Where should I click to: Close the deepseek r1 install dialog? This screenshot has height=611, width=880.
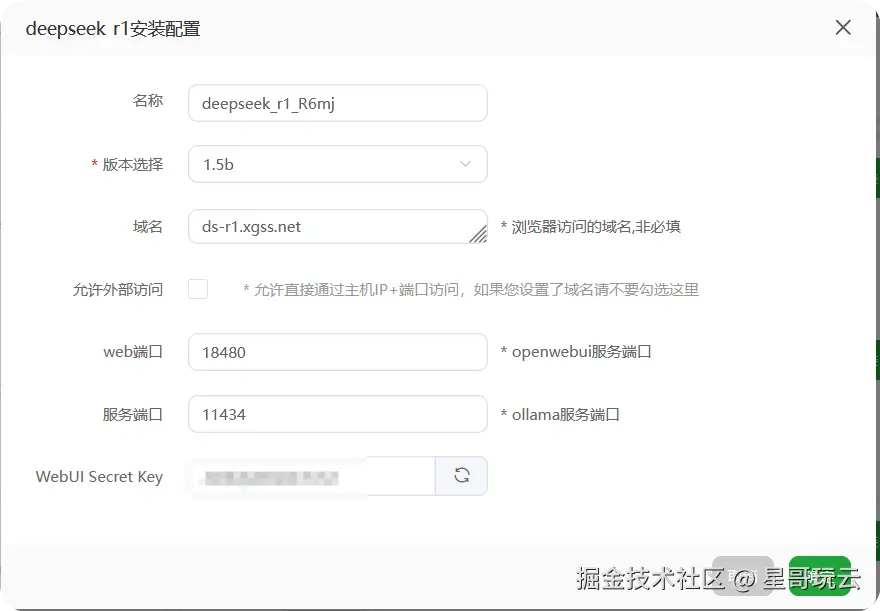tap(843, 27)
